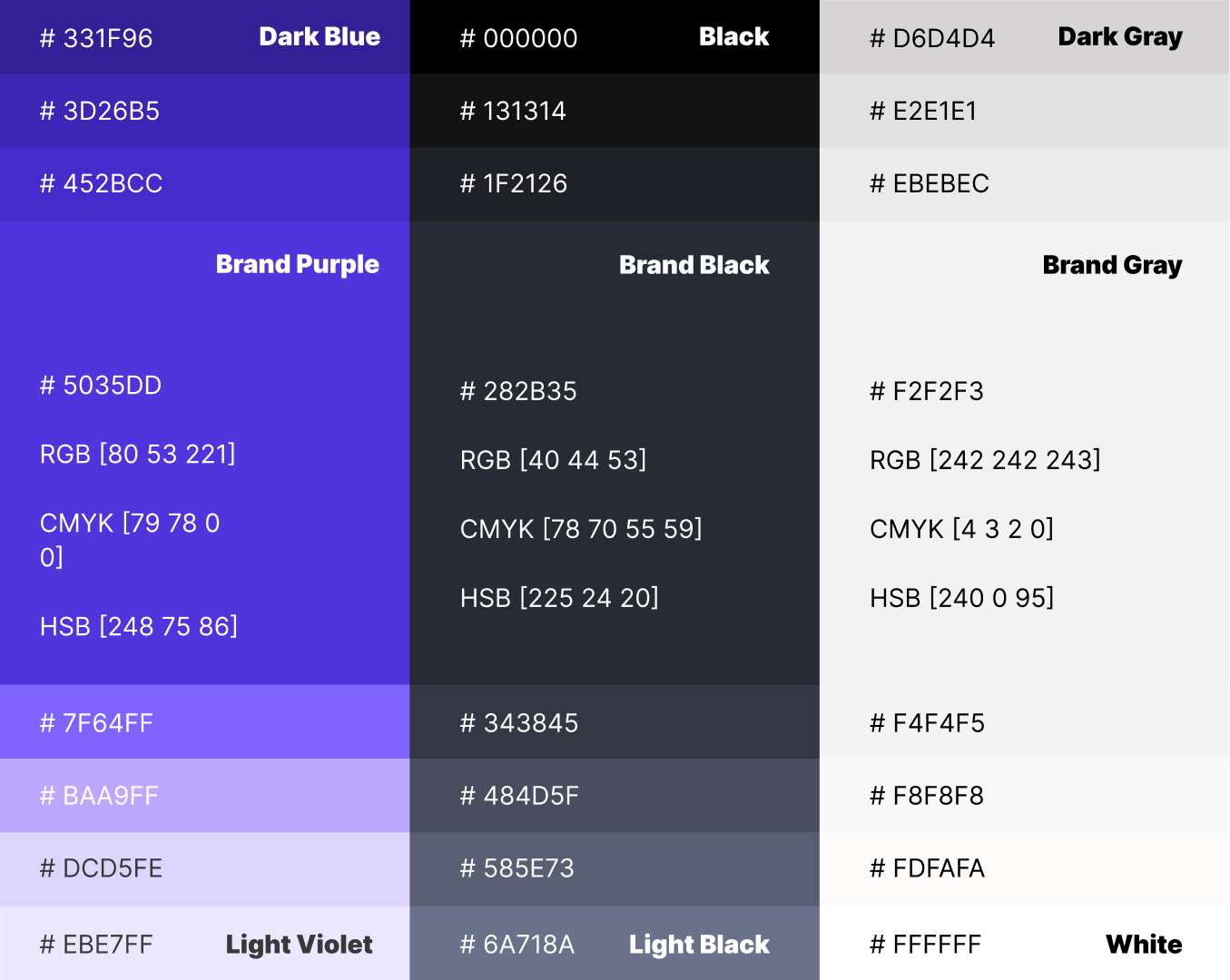Click the Brand Purple heading
Image resolution: width=1230 pixels, height=980 pixels.
point(297,264)
